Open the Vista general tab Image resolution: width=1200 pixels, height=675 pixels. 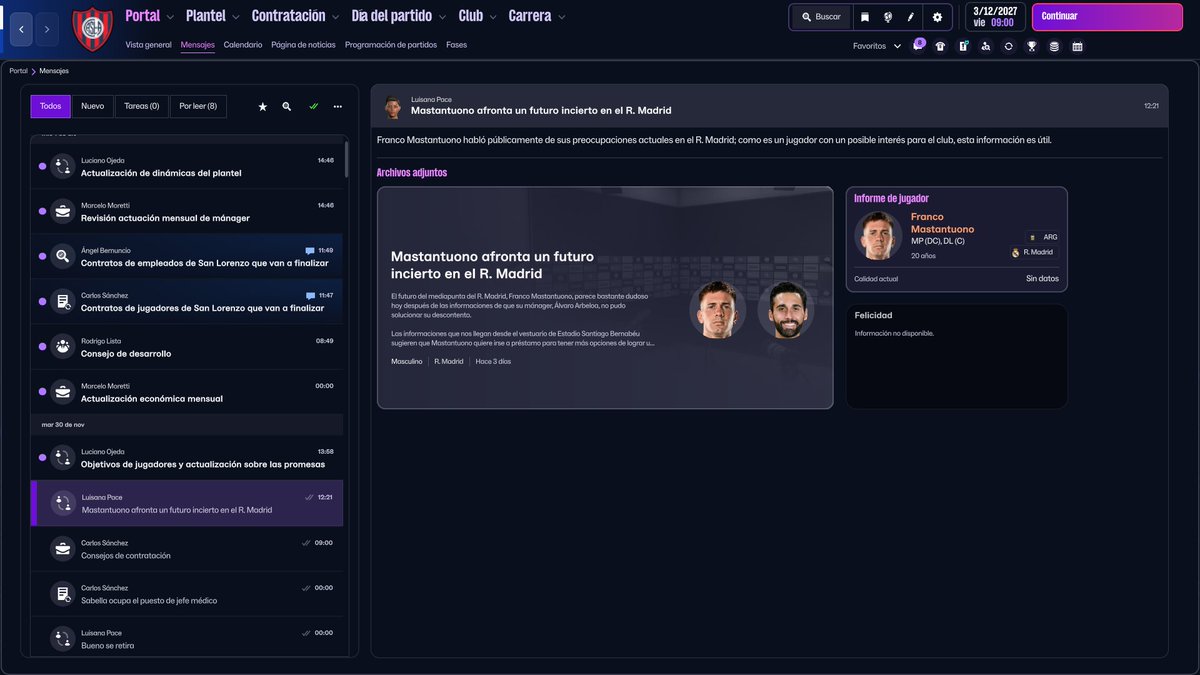(149, 45)
